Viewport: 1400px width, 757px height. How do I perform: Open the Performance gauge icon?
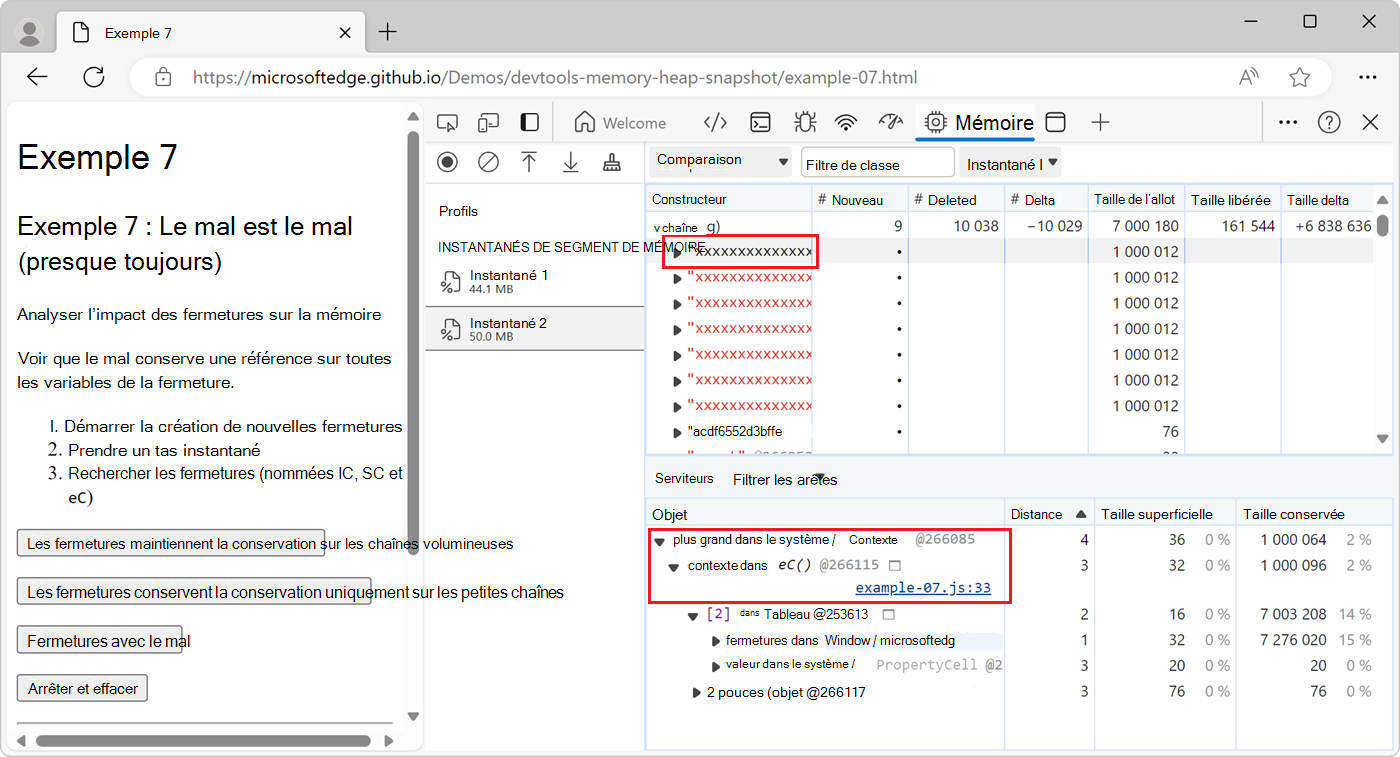[x=890, y=123]
